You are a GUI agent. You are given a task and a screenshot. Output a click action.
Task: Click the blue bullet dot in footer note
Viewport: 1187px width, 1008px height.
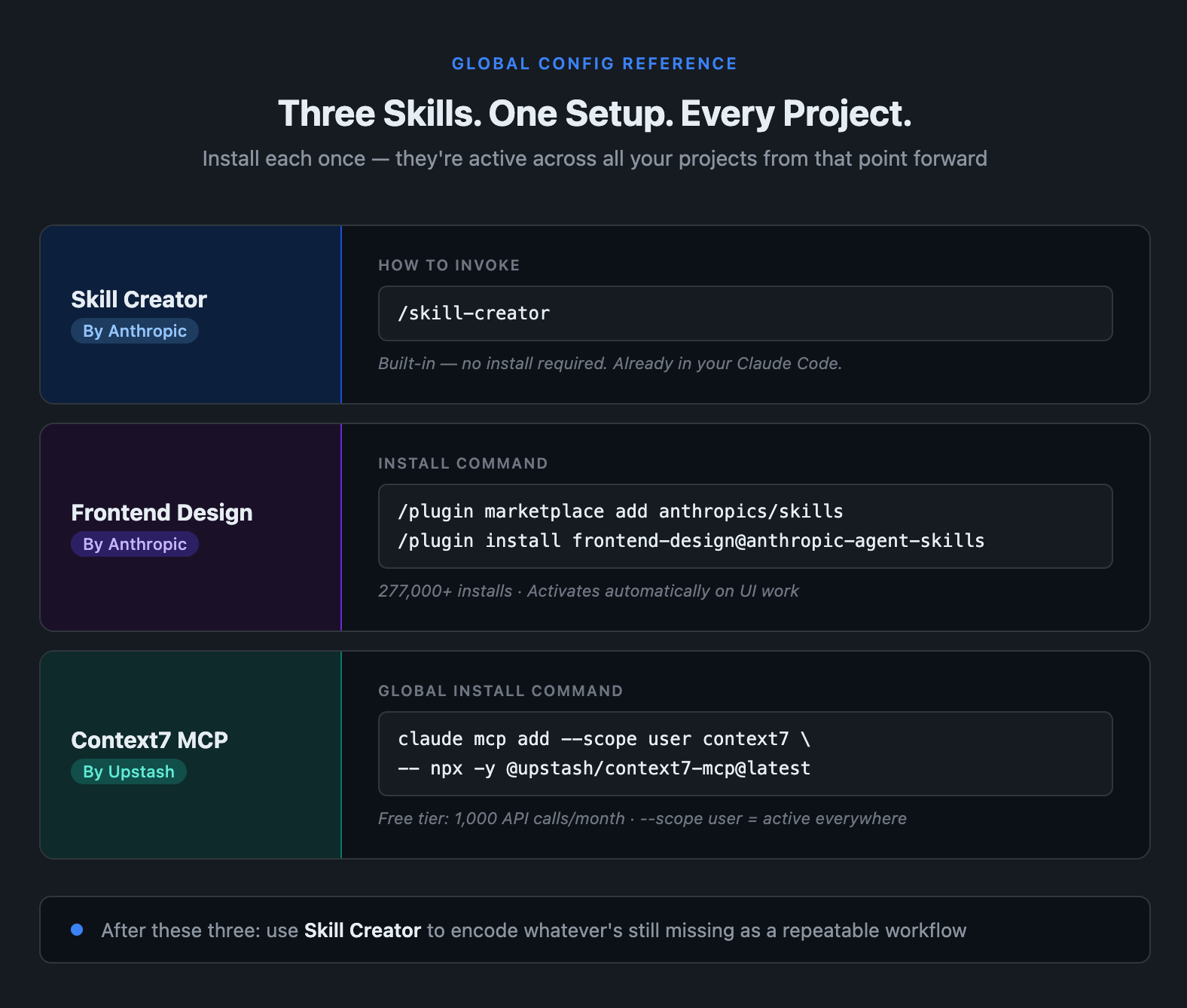tap(77, 930)
